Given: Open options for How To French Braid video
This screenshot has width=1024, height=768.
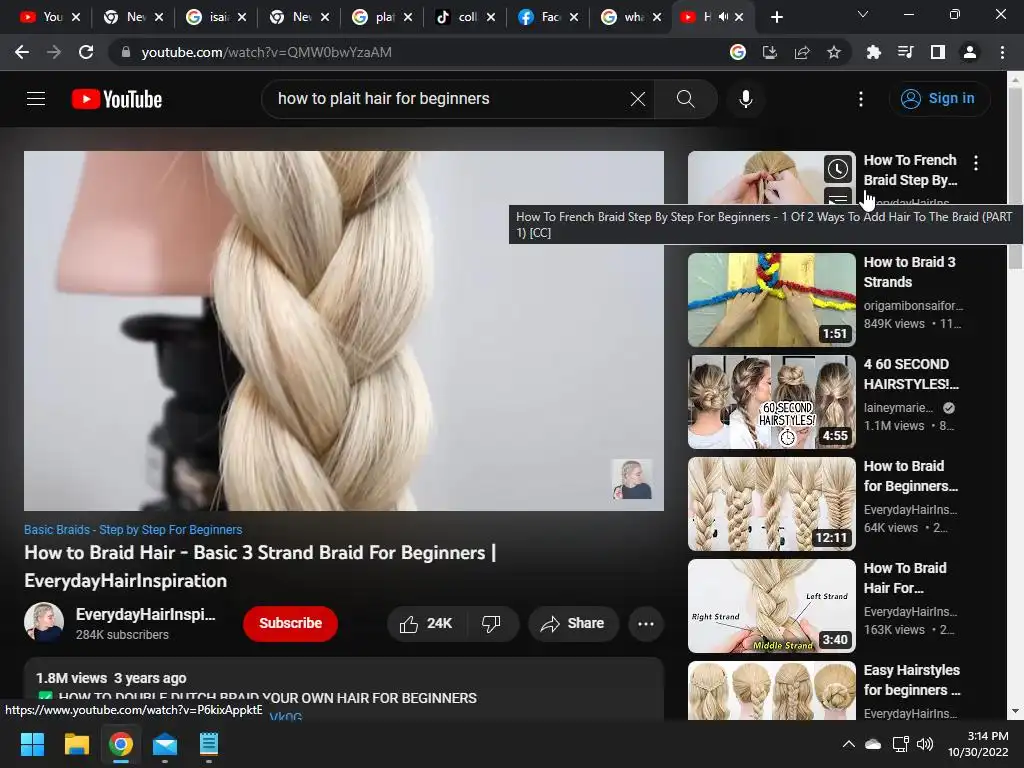Looking at the screenshot, I should point(976,163).
